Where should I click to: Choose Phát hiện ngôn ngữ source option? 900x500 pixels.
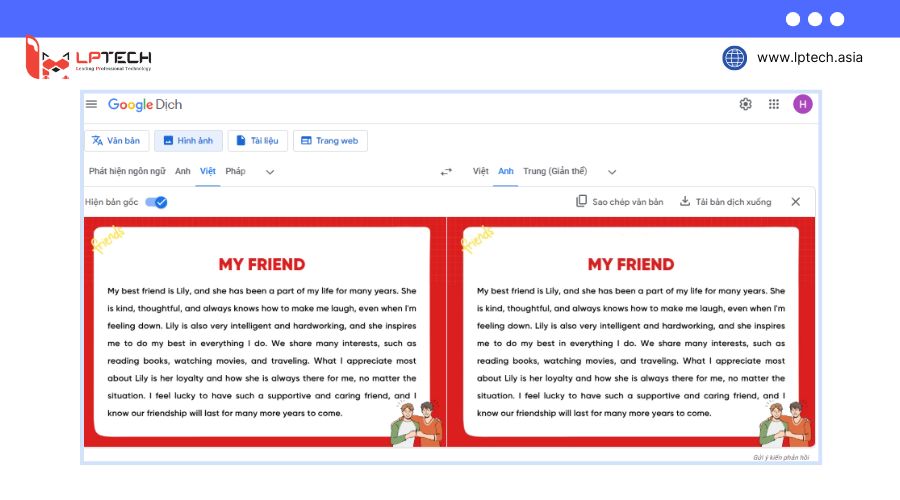(x=127, y=171)
